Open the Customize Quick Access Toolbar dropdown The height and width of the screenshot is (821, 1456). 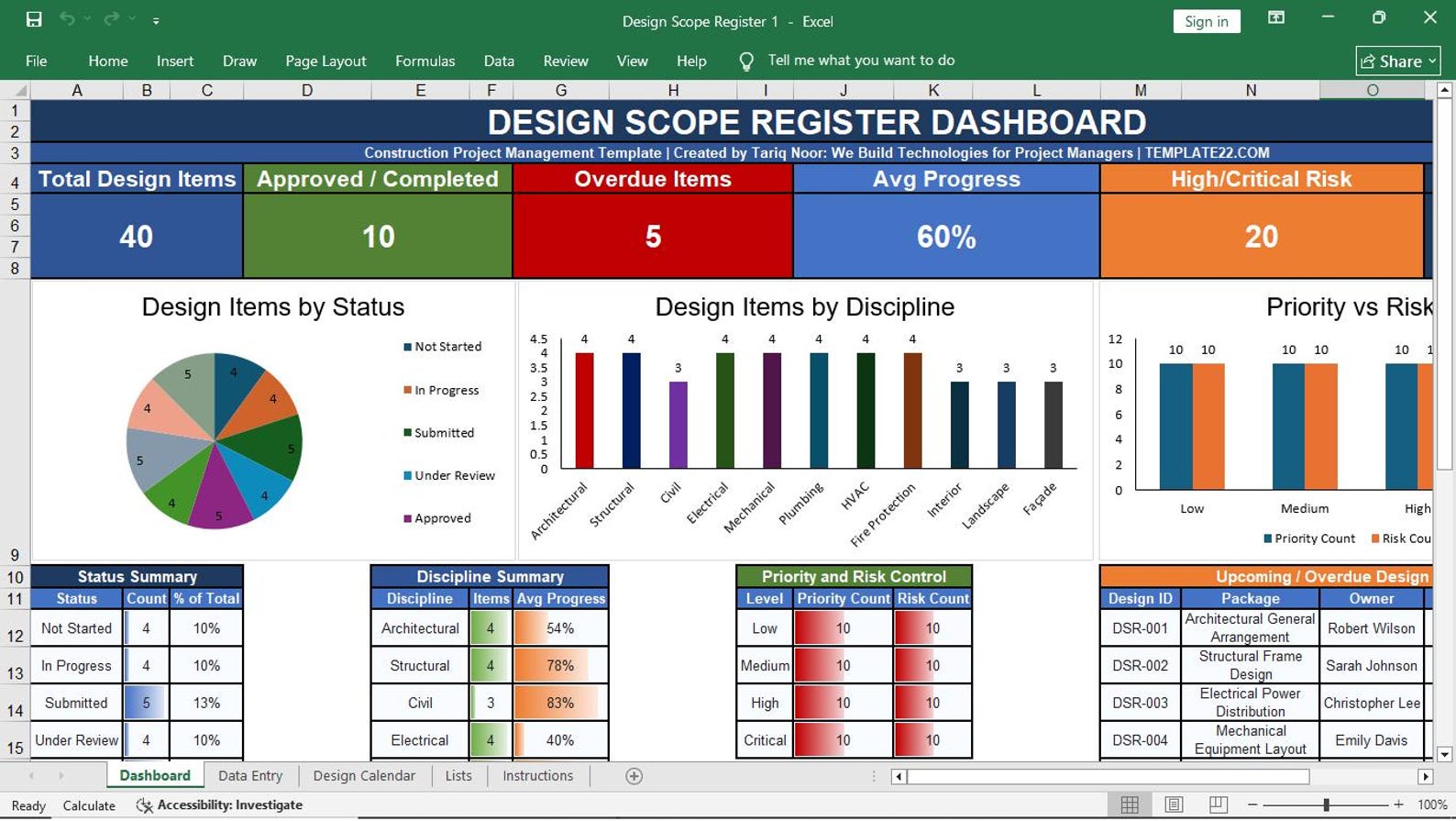[156, 20]
